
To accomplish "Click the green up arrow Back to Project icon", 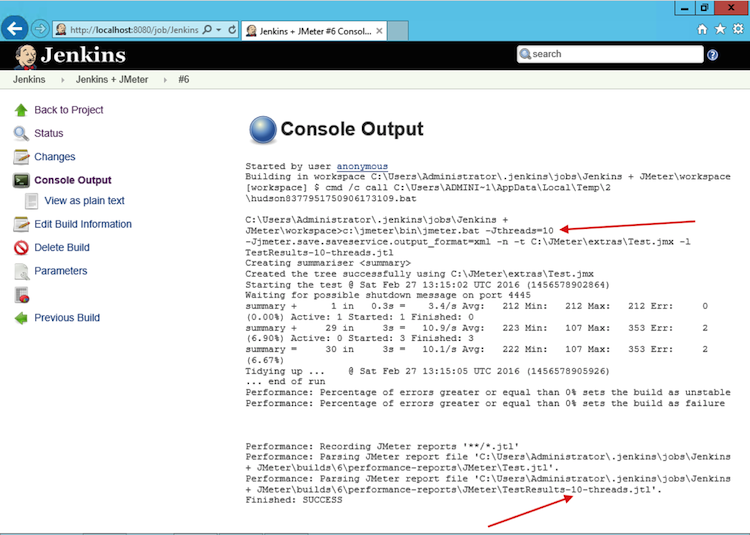I will point(21,110).
